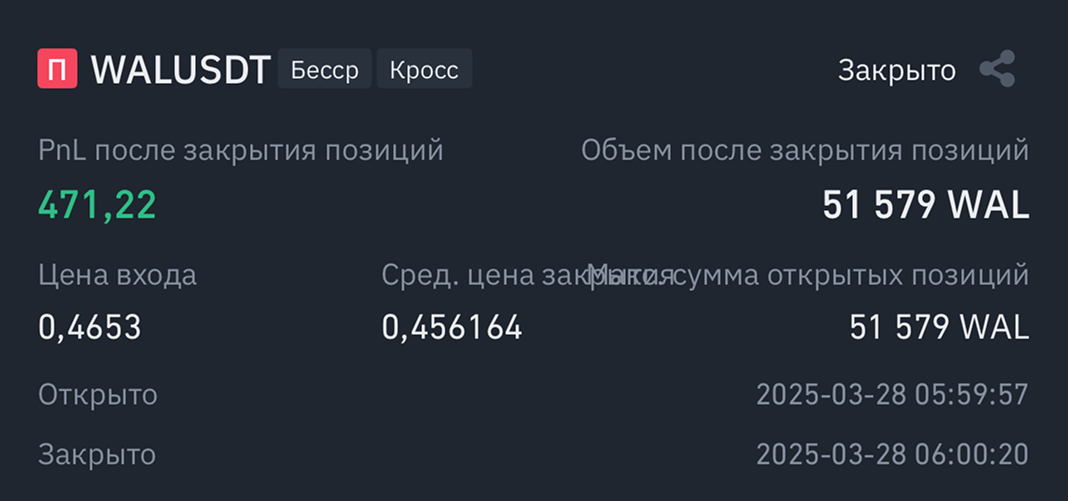Viewport: 1068px width, 501px height.
Task: Click the 0,4653 entry price value
Action: click(x=90, y=327)
